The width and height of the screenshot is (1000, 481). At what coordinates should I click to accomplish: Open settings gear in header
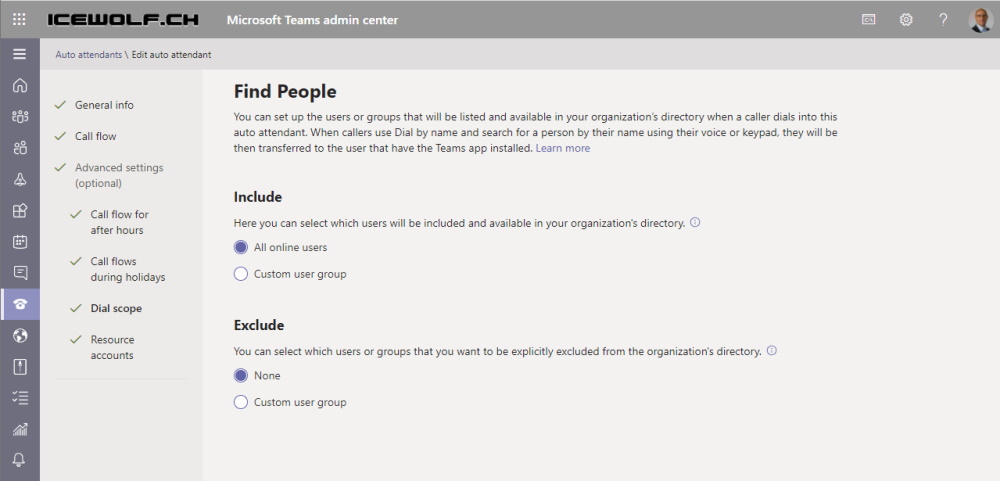(906, 19)
